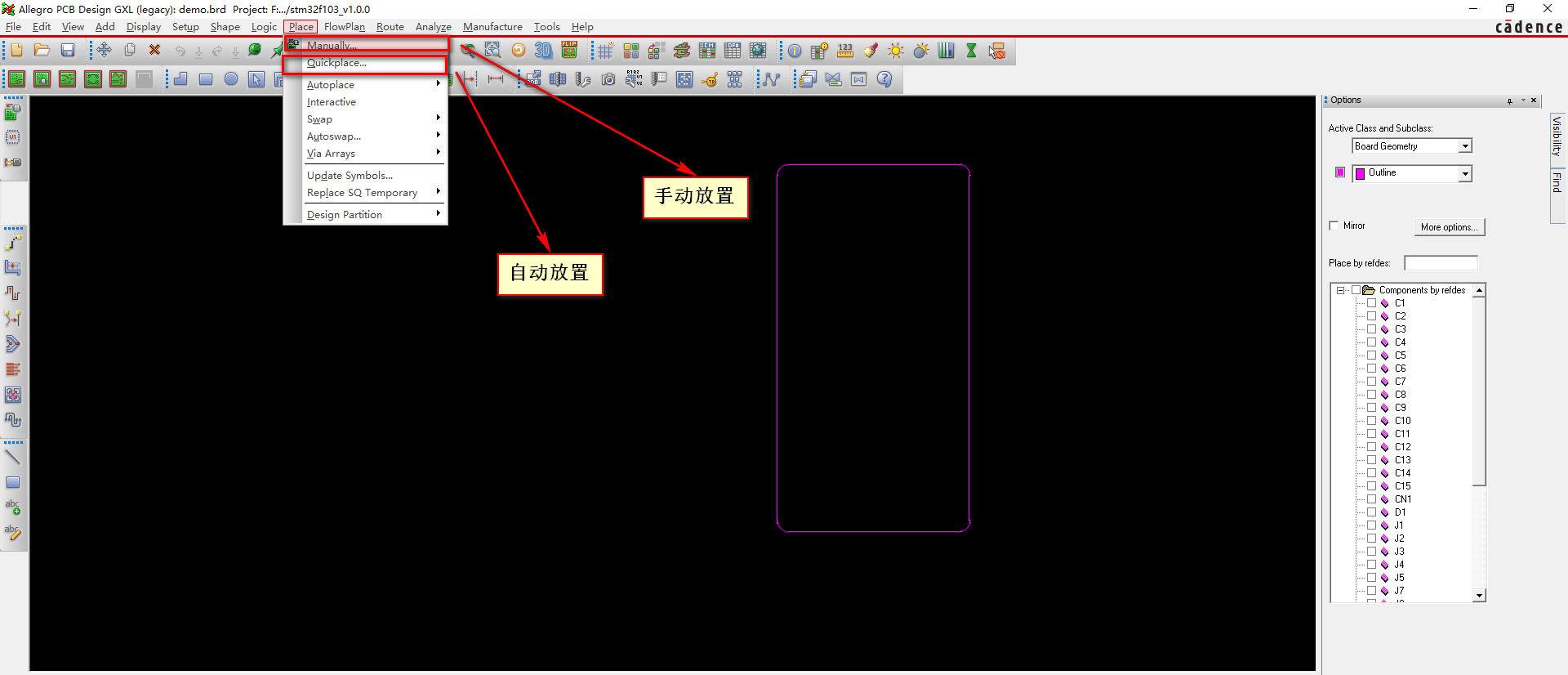Check the D1 component checkbox
1568x675 pixels.
(1372, 512)
